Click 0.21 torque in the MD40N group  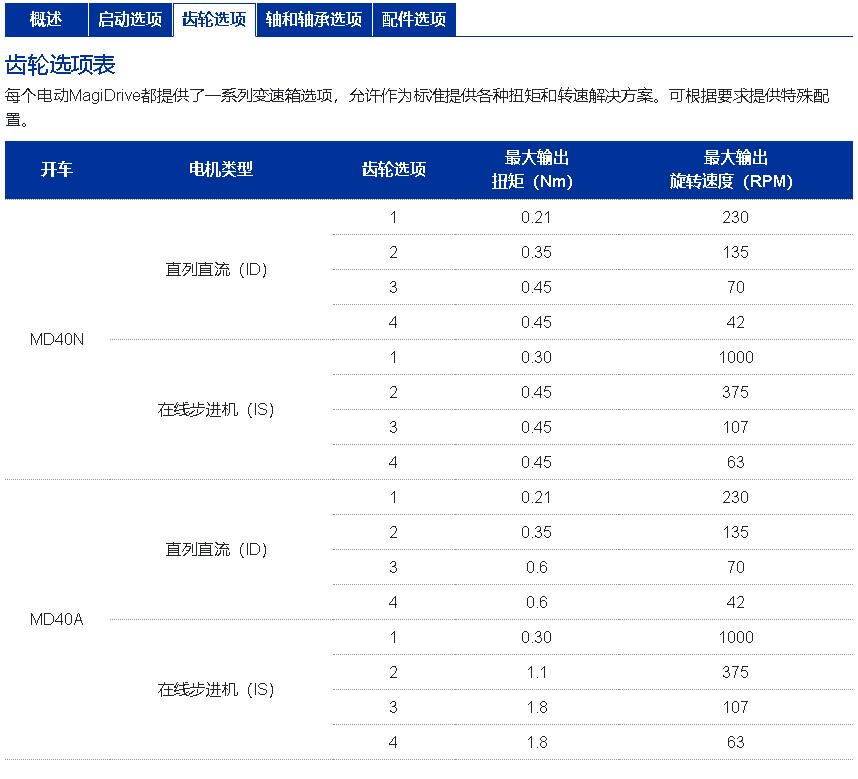click(x=536, y=217)
